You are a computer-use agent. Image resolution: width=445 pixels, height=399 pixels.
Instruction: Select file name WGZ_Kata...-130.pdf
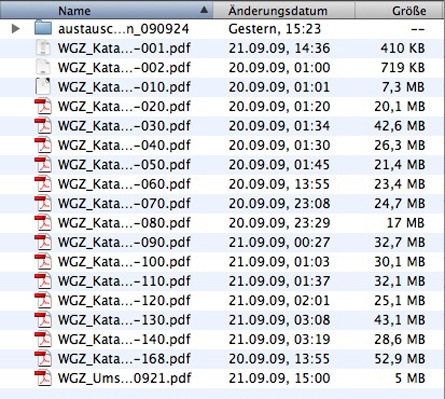(124, 320)
